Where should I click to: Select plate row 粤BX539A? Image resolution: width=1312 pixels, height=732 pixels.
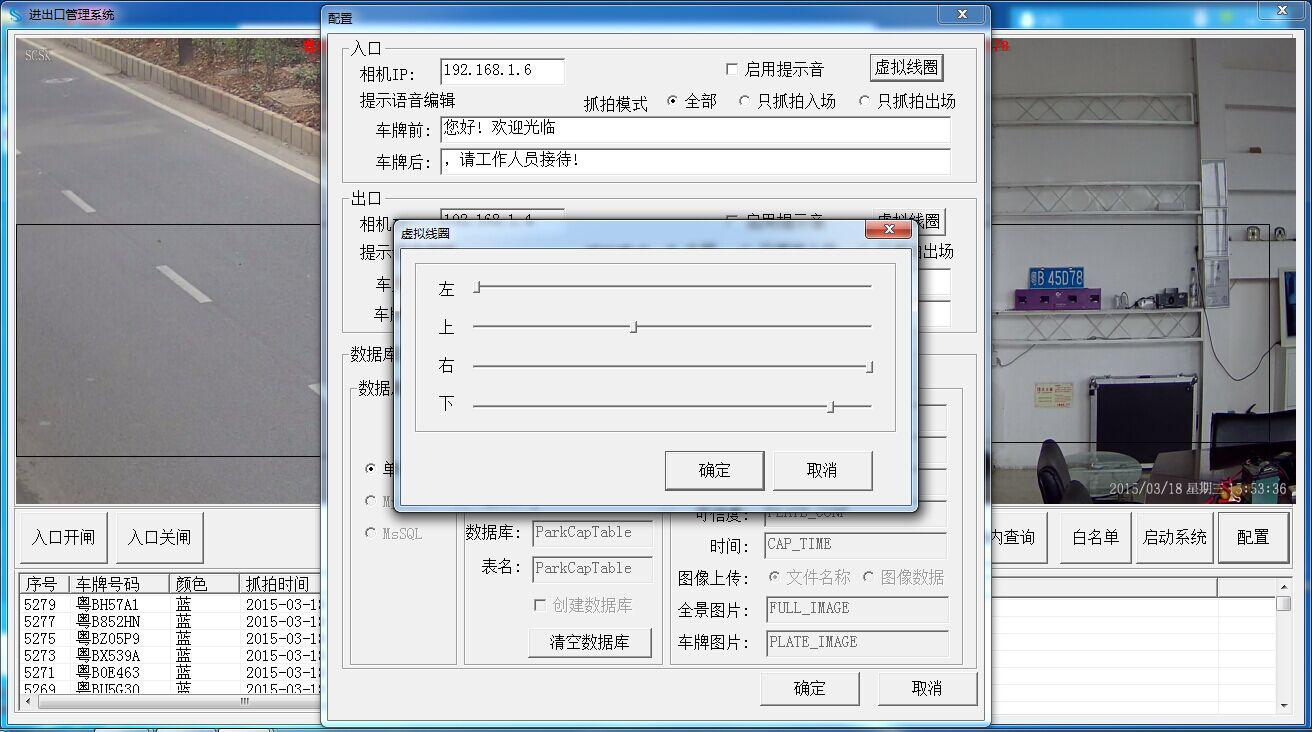[108, 655]
